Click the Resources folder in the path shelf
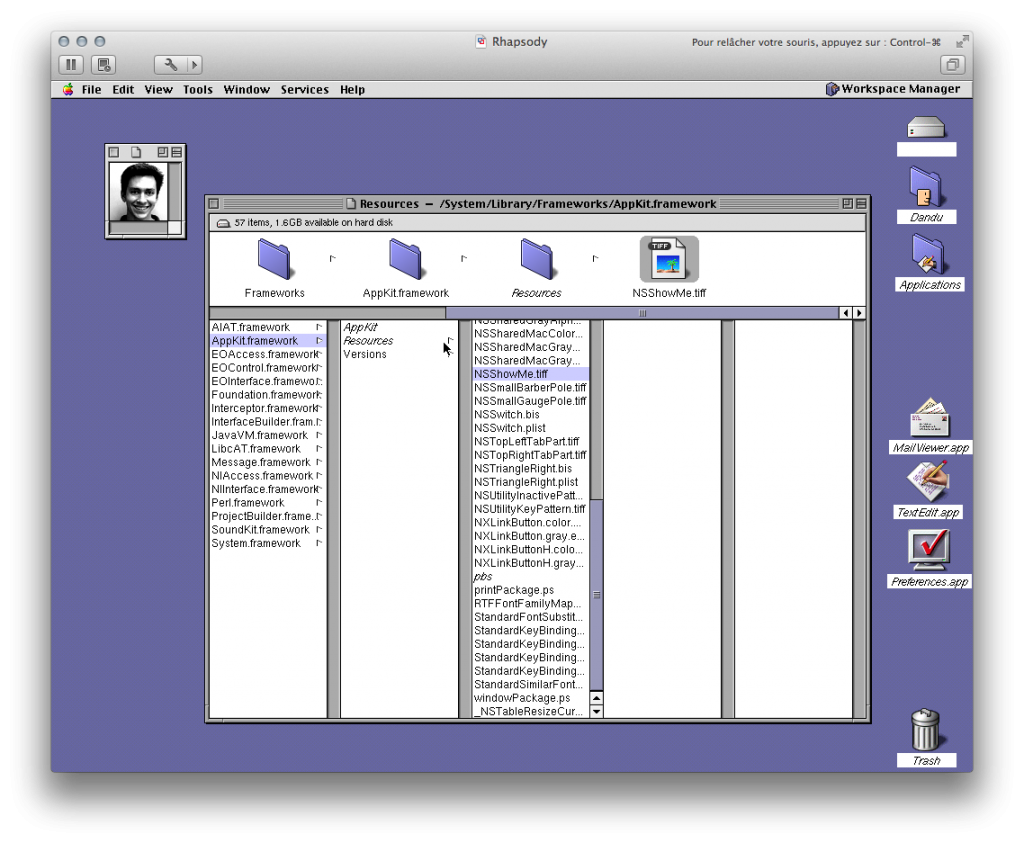 click(537, 259)
